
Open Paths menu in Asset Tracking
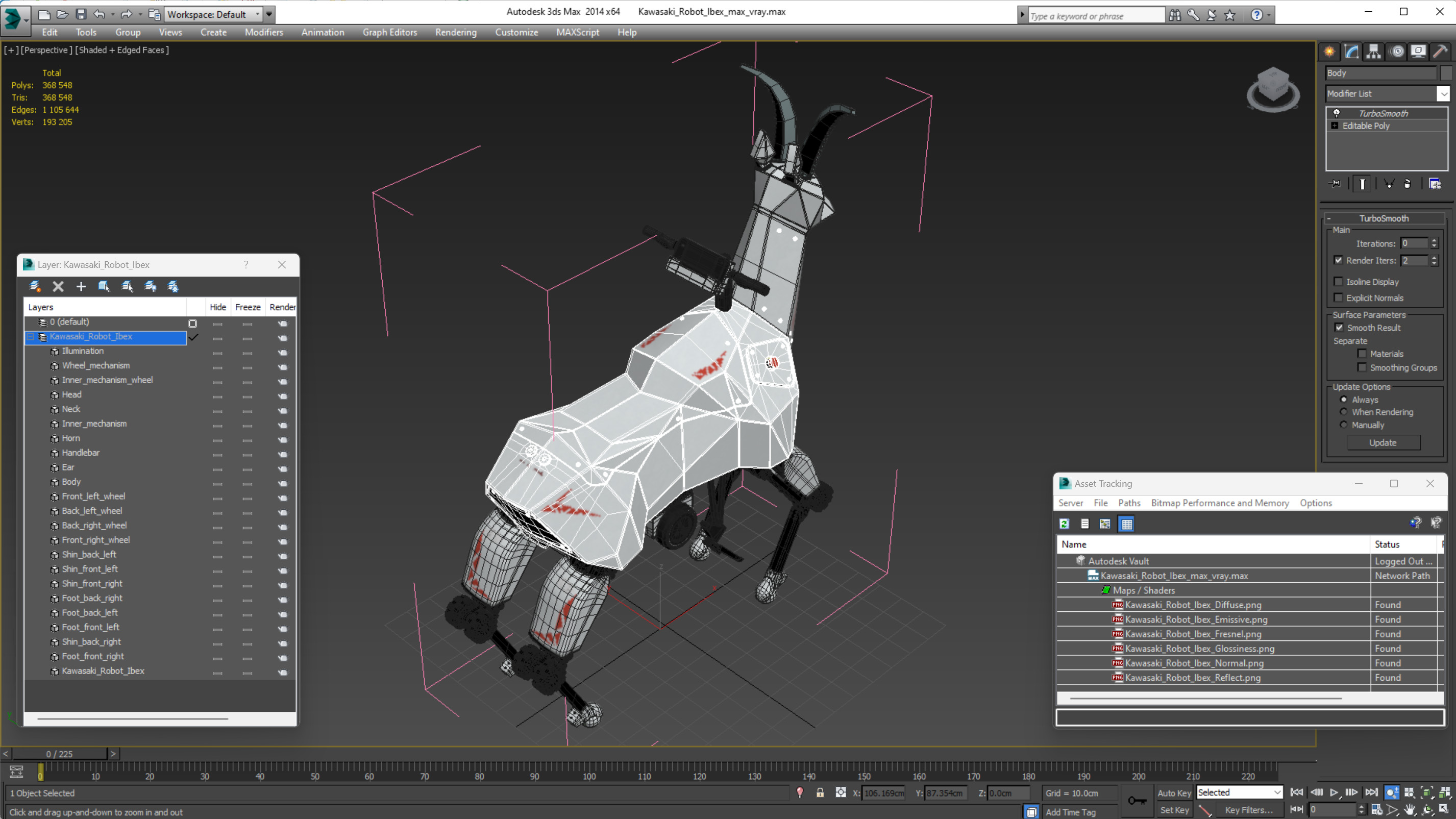click(x=1129, y=503)
